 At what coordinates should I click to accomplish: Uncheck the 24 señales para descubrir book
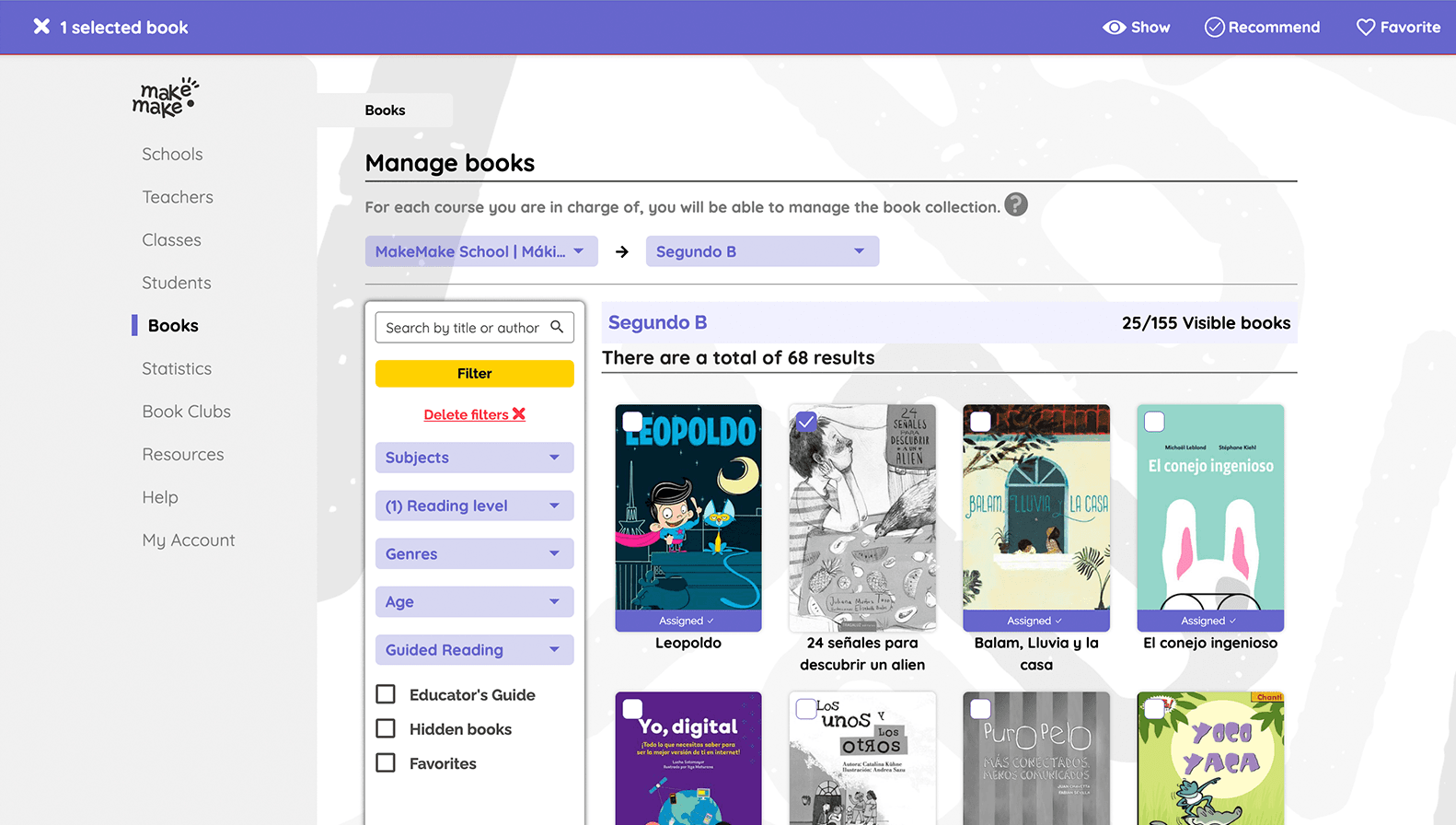pos(806,422)
